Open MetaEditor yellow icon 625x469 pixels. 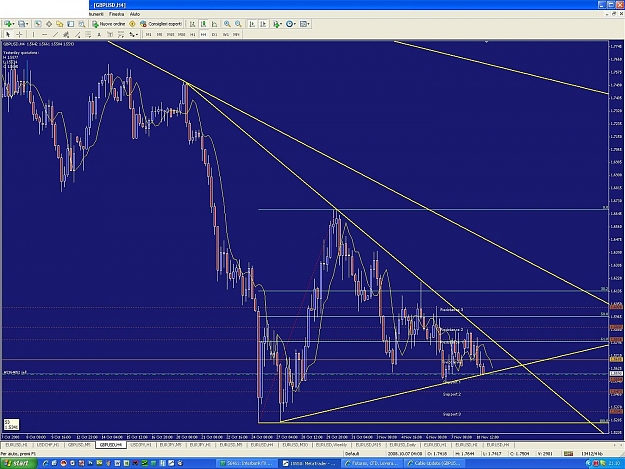[x=132, y=24]
